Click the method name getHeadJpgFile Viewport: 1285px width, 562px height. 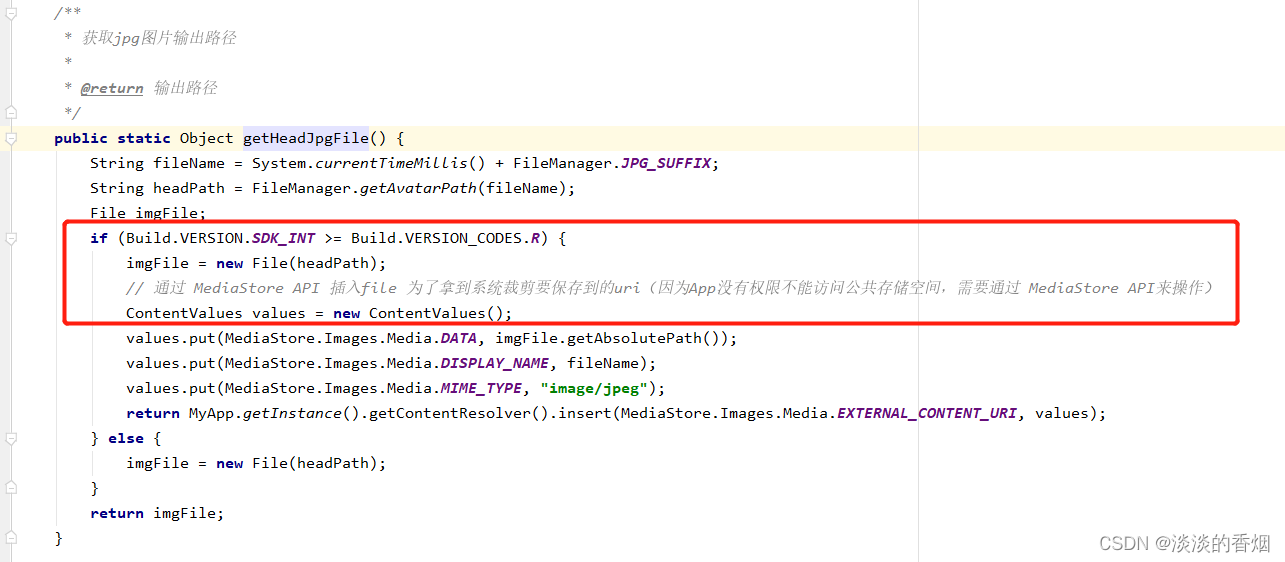(306, 138)
